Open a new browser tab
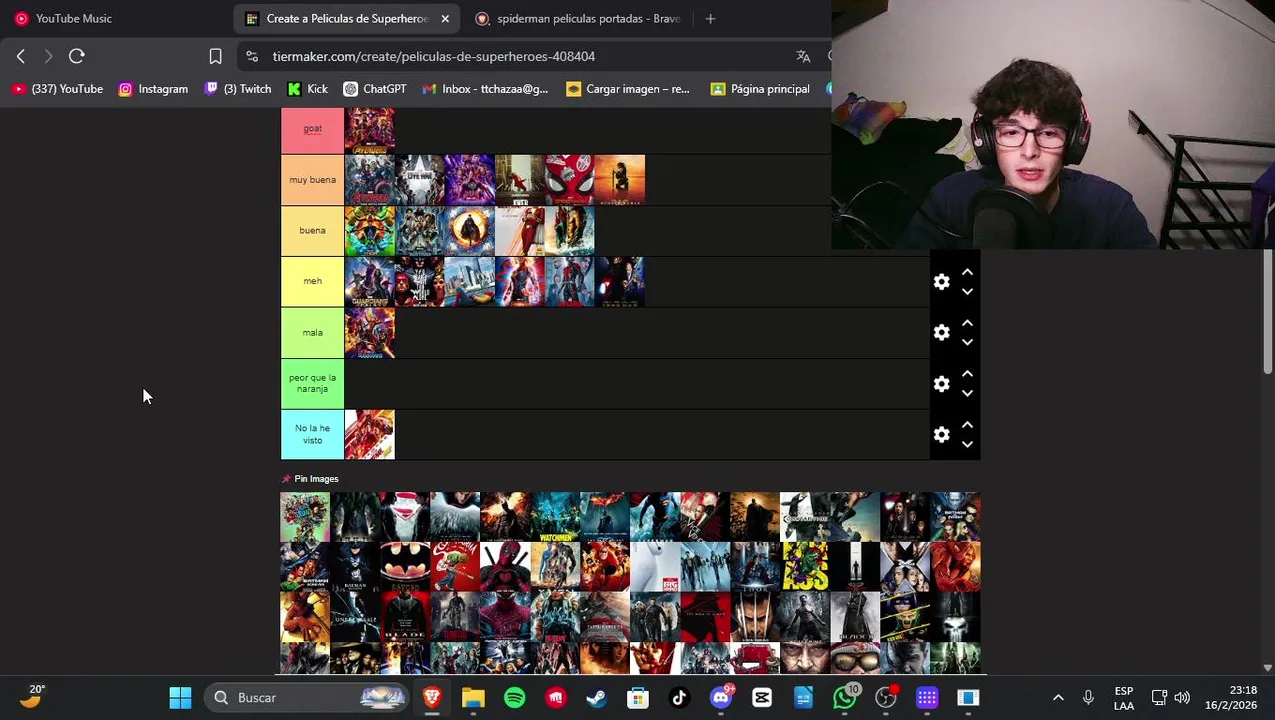This screenshot has width=1275, height=720. coord(710,18)
